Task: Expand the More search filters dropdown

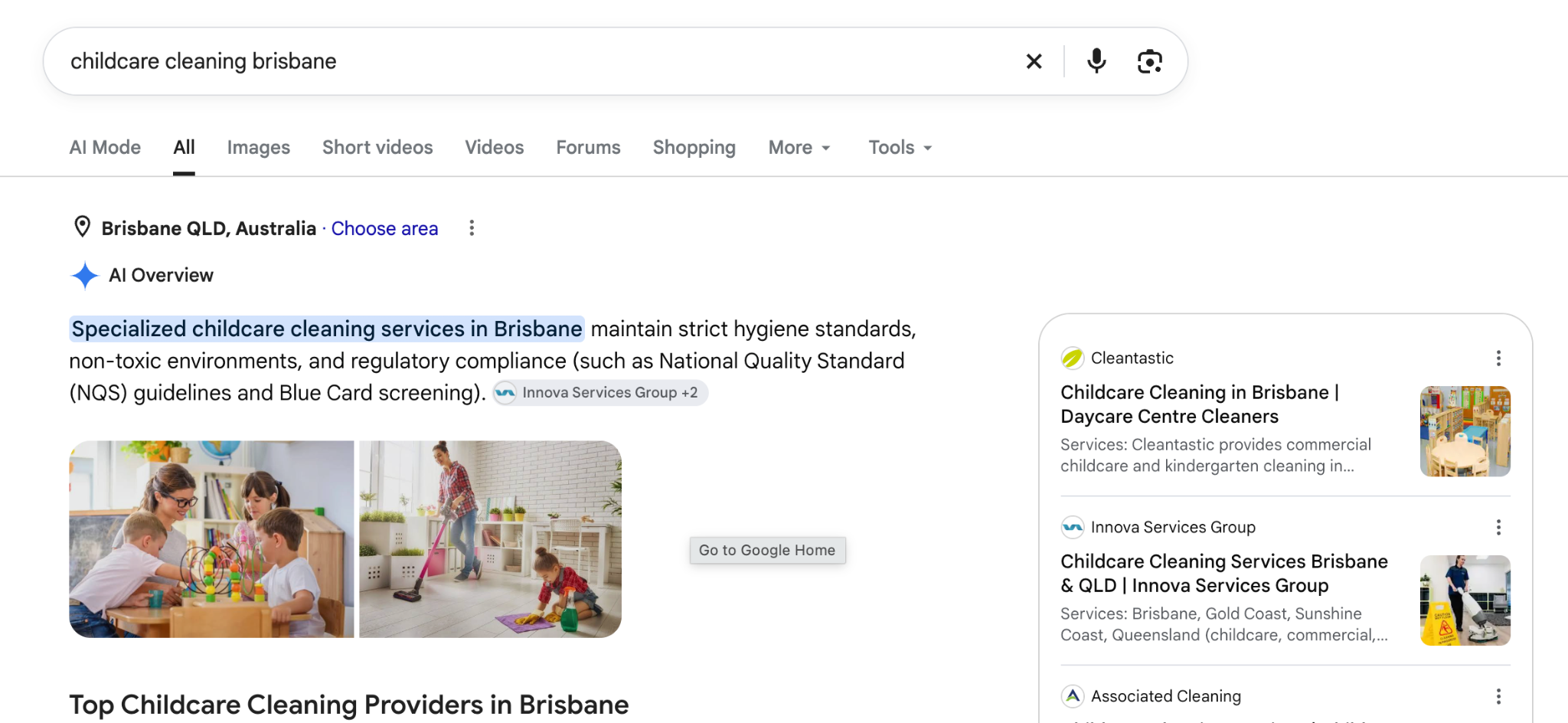Action: pyautogui.click(x=799, y=148)
